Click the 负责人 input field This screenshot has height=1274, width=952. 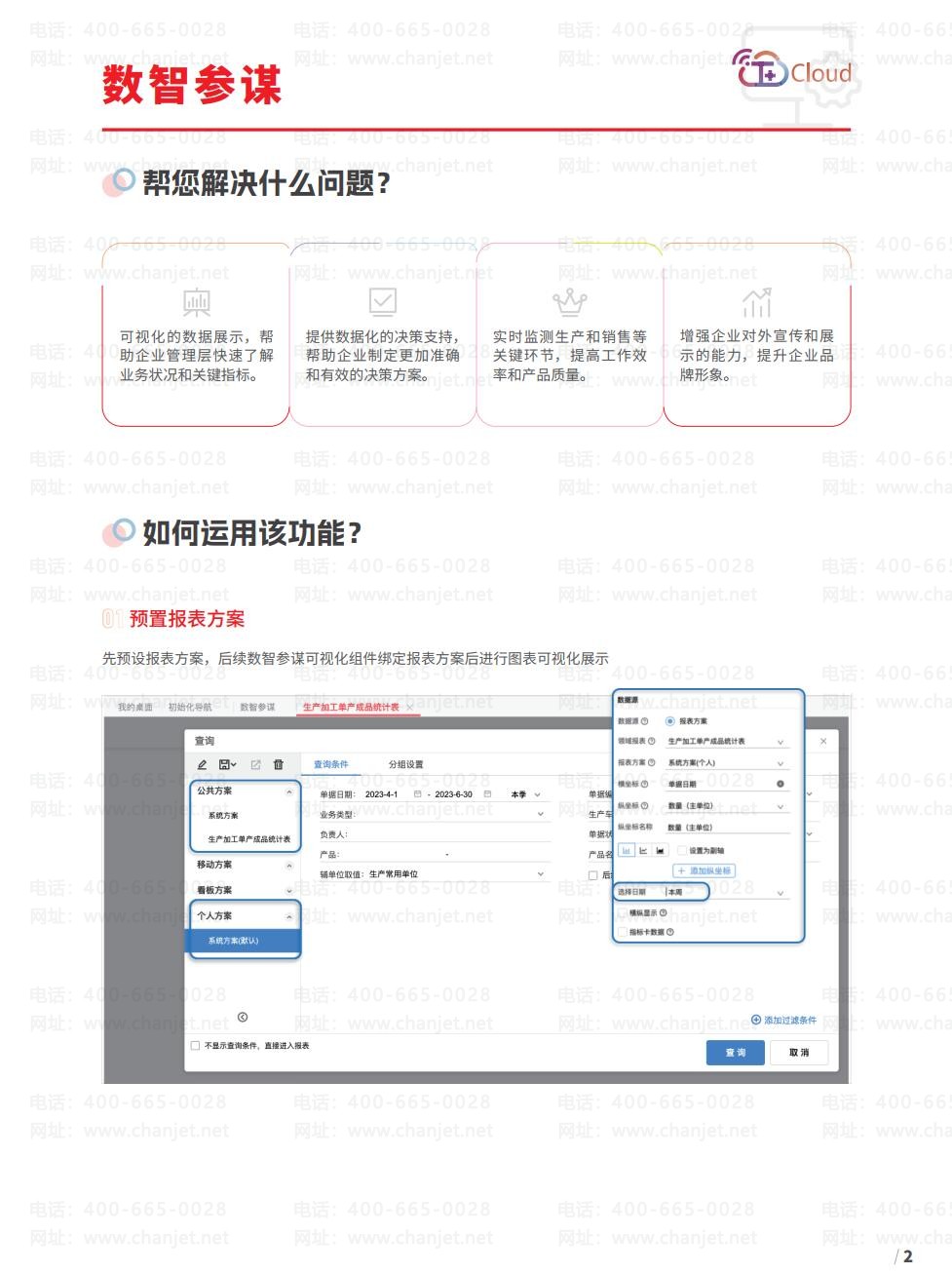tap(450, 834)
